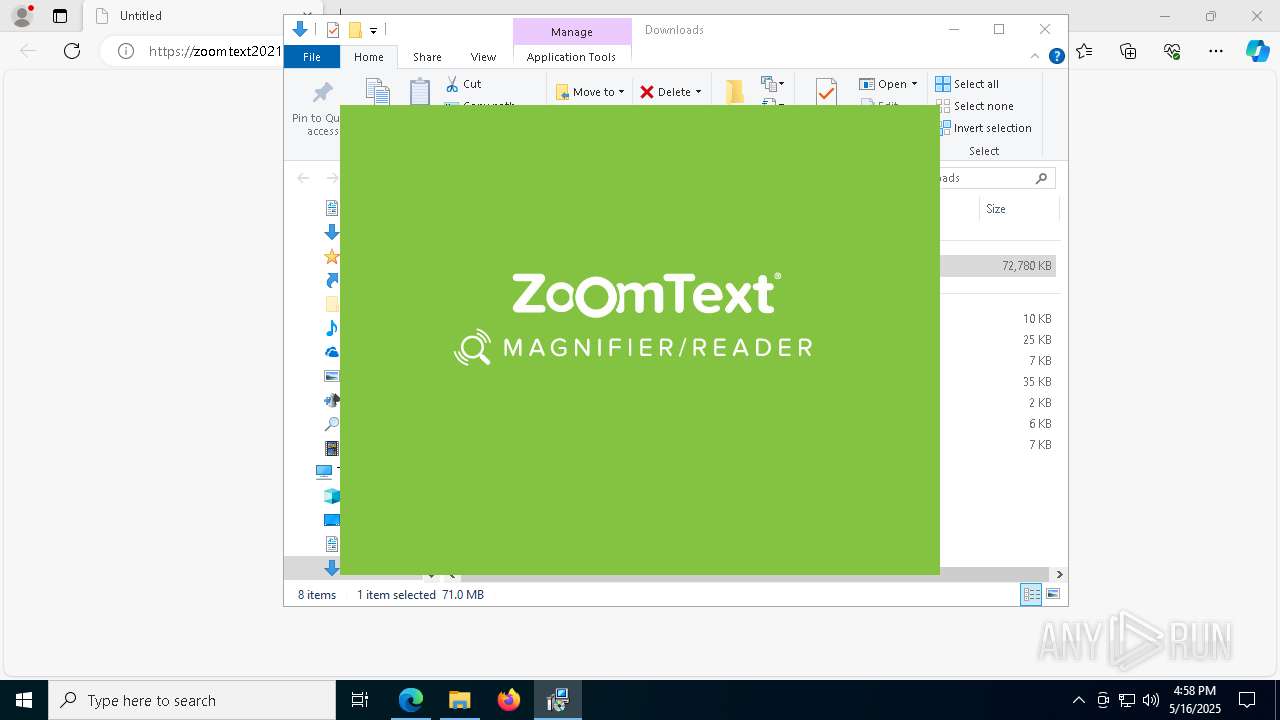The width and height of the screenshot is (1280, 720).
Task: Click the Delete button with red X
Action: (666, 92)
